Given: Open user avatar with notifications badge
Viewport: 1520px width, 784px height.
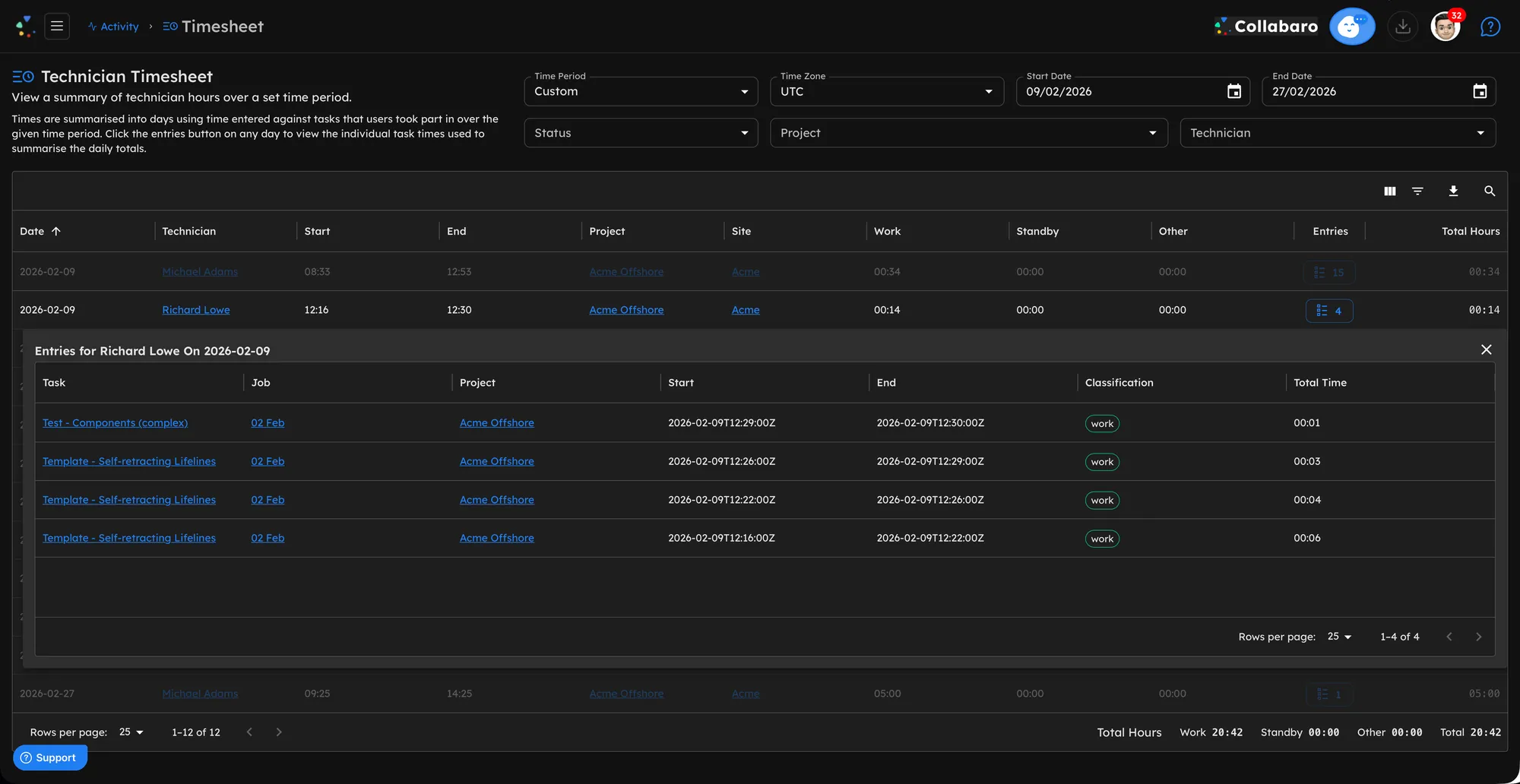Looking at the screenshot, I should pyautogui.click(x=1446, y=27).
